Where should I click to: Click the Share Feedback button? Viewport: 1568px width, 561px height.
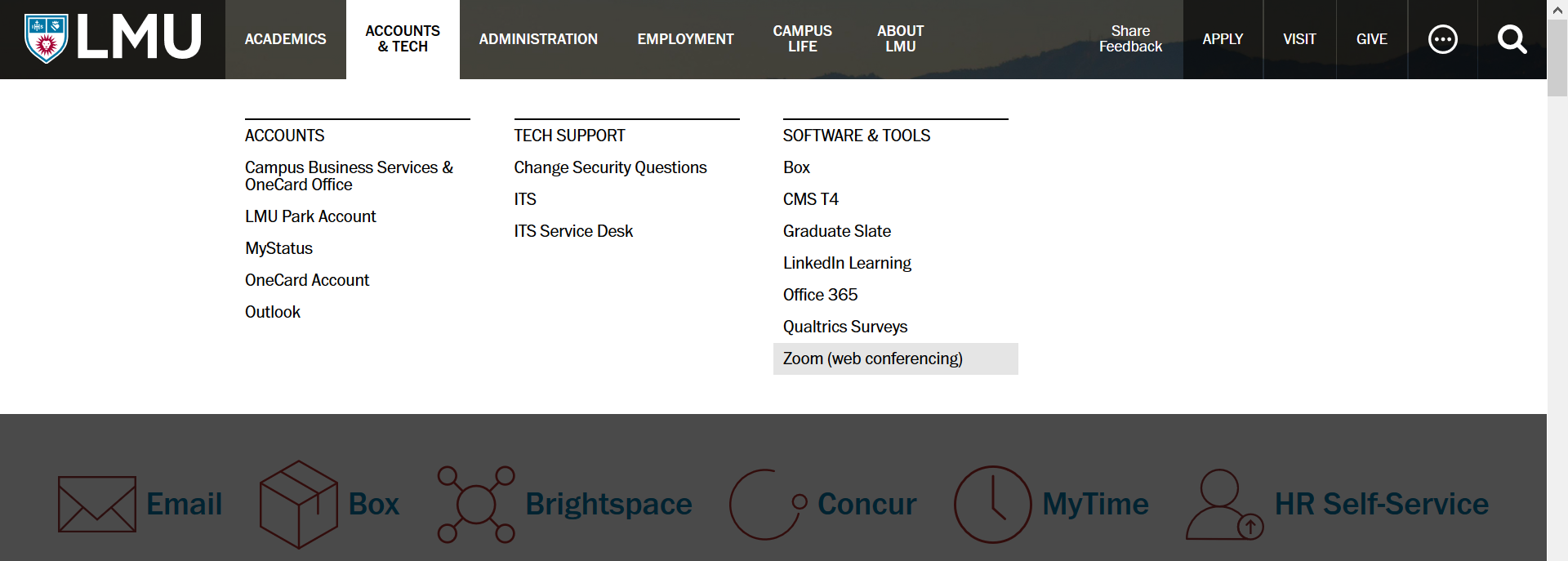[x=1130, y=39]
